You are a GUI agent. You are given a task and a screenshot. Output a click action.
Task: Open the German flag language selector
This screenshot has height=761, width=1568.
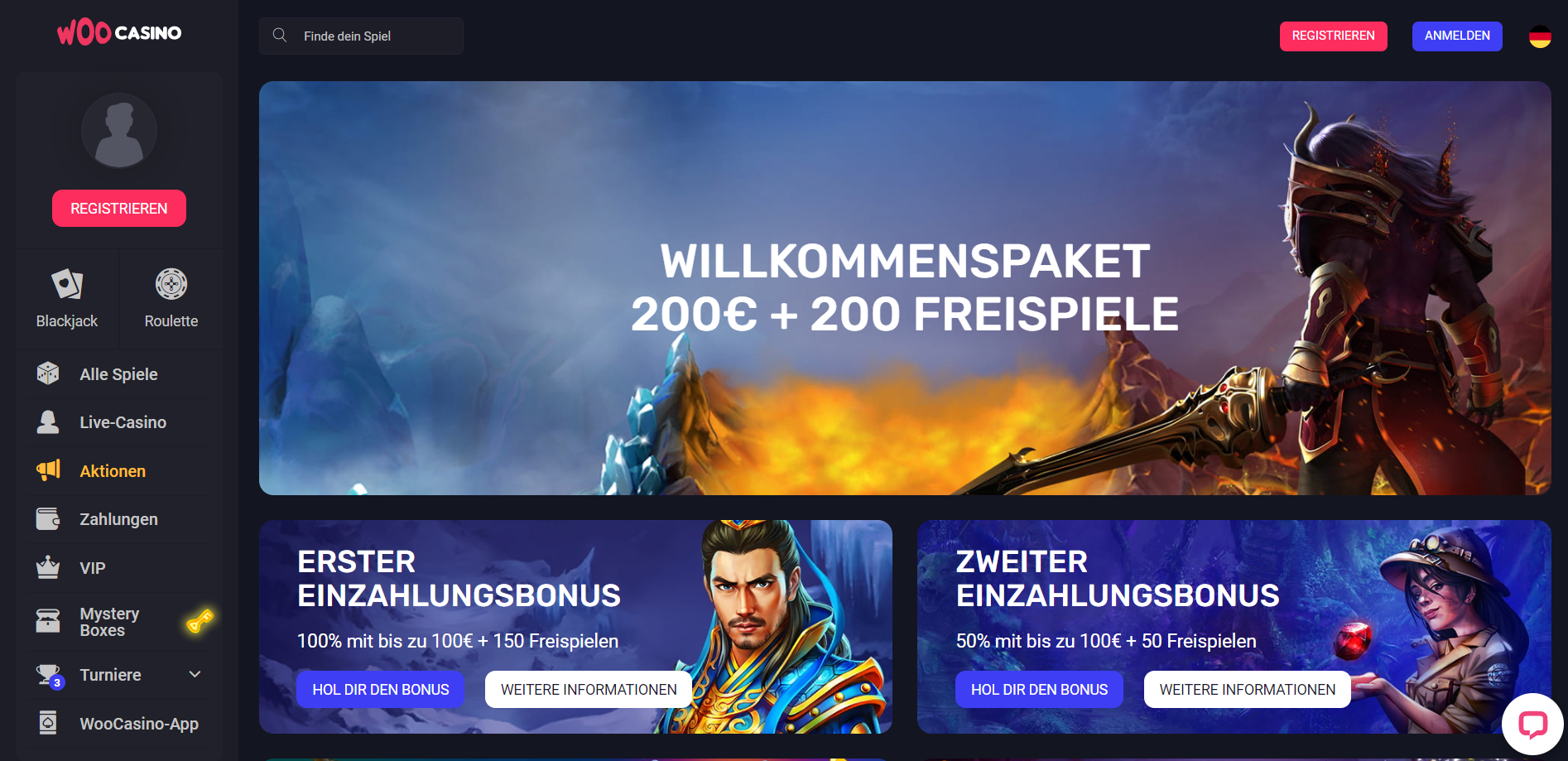tap(1540, 36)
